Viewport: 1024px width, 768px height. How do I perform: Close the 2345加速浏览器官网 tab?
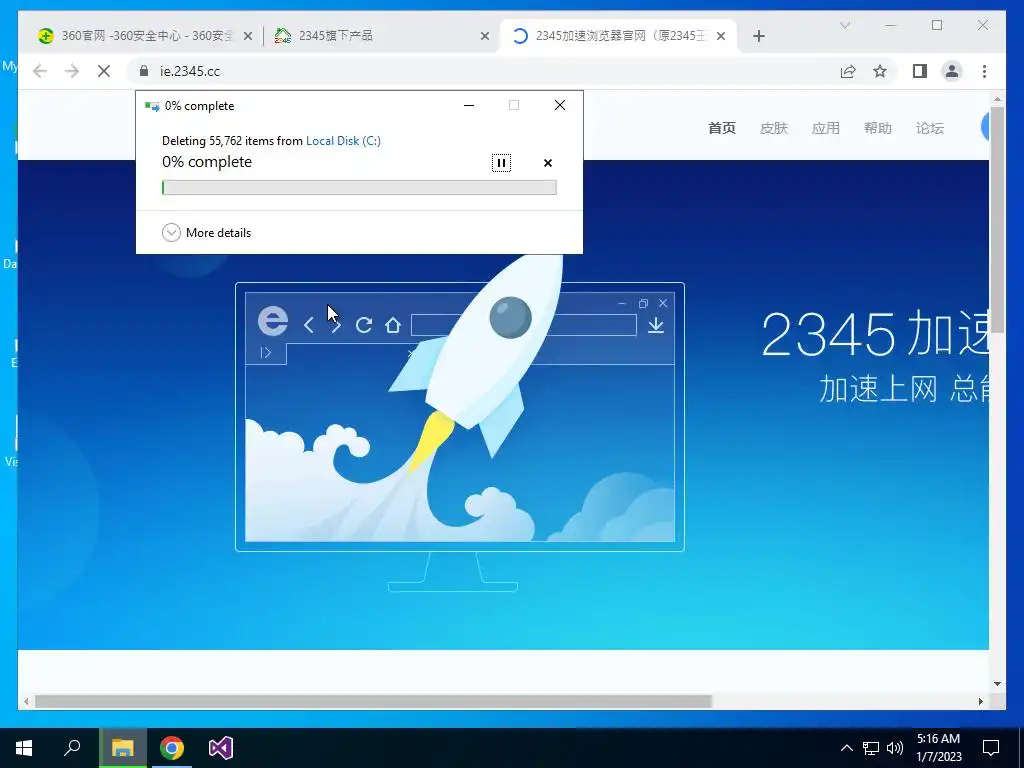point(721,36)
